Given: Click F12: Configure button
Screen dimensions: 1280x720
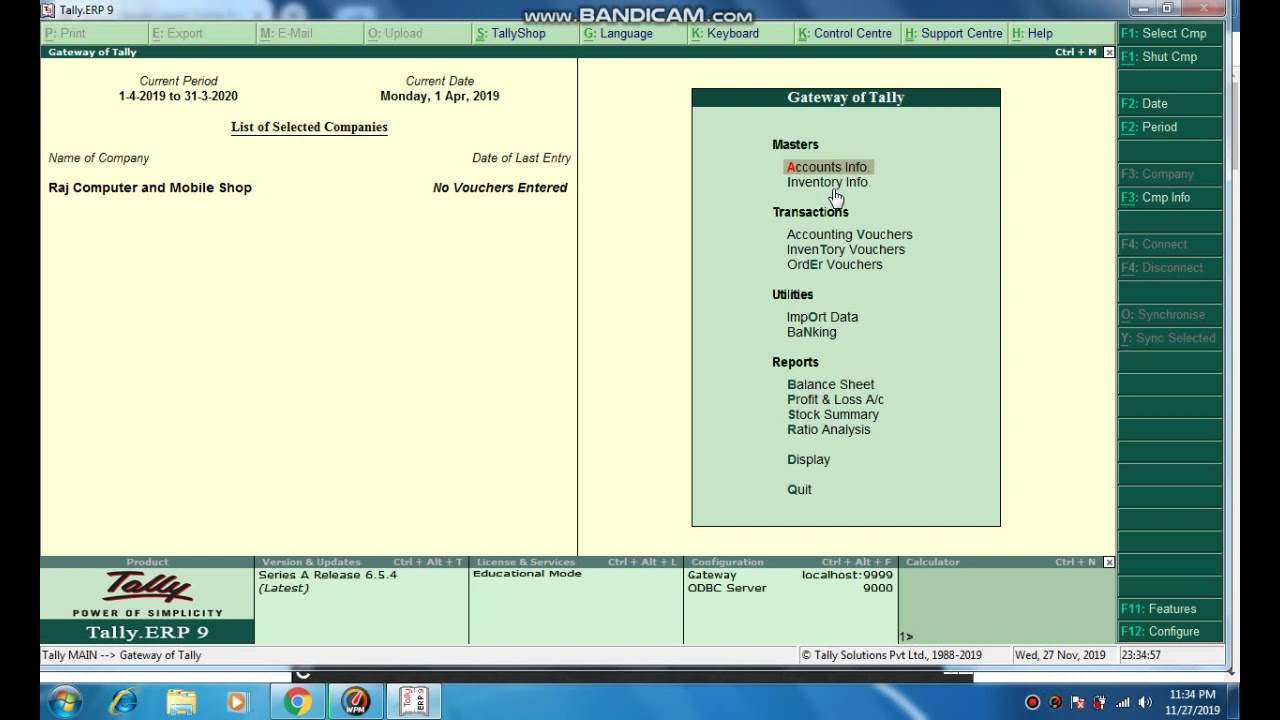Looking at the screenshot, I should [x=1169, y=632].
